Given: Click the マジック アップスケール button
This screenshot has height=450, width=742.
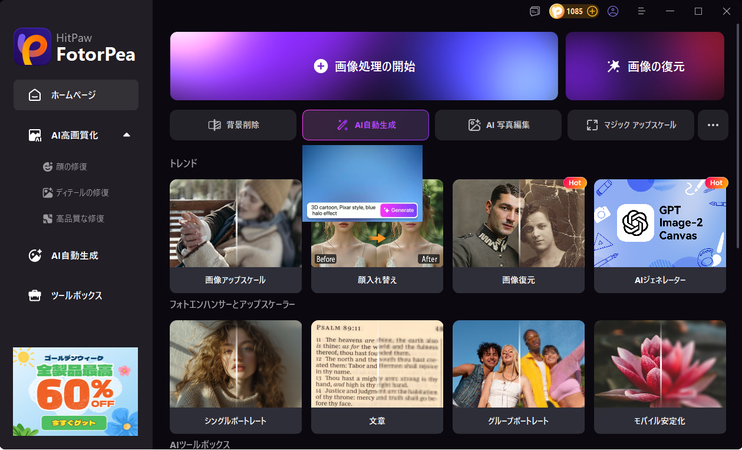Looking at the screenshot, I should pos(631,125).
